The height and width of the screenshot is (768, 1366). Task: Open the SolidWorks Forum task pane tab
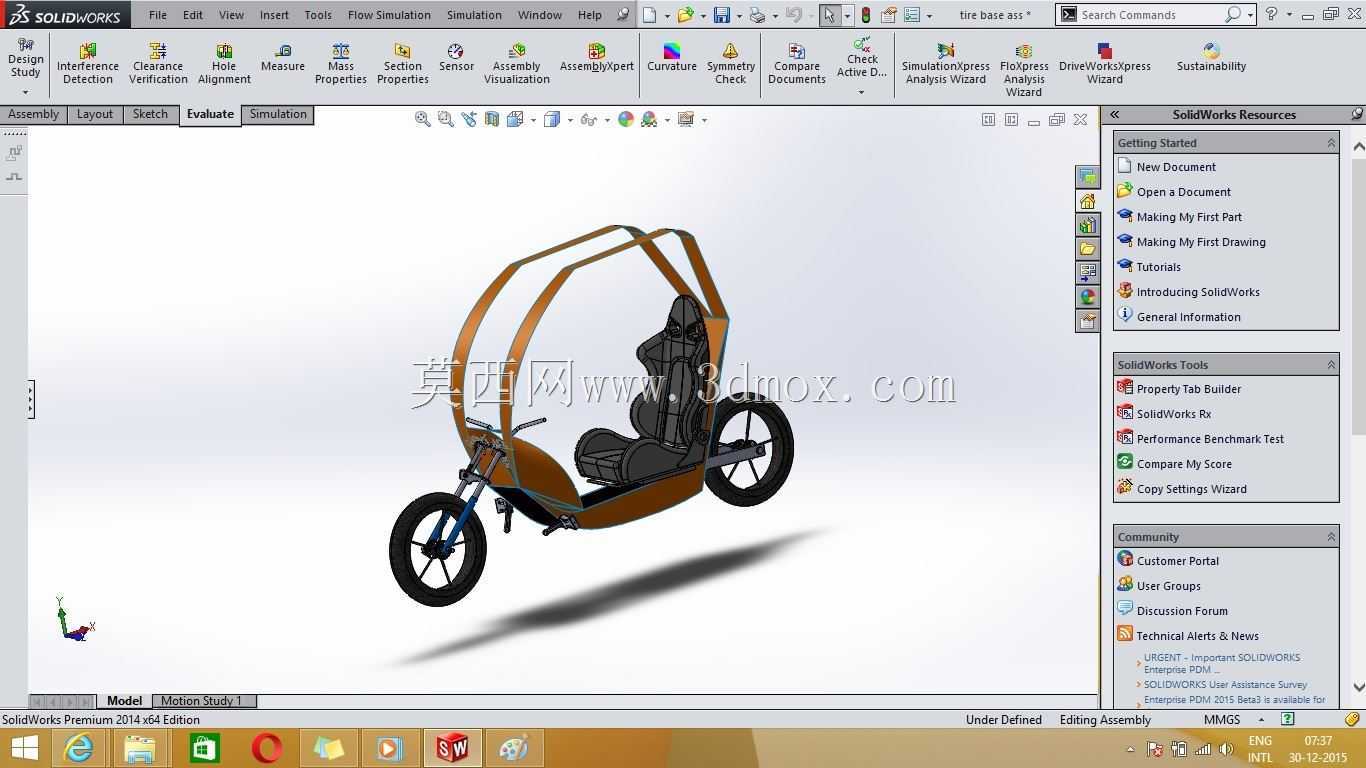(x=1087, y=177)
